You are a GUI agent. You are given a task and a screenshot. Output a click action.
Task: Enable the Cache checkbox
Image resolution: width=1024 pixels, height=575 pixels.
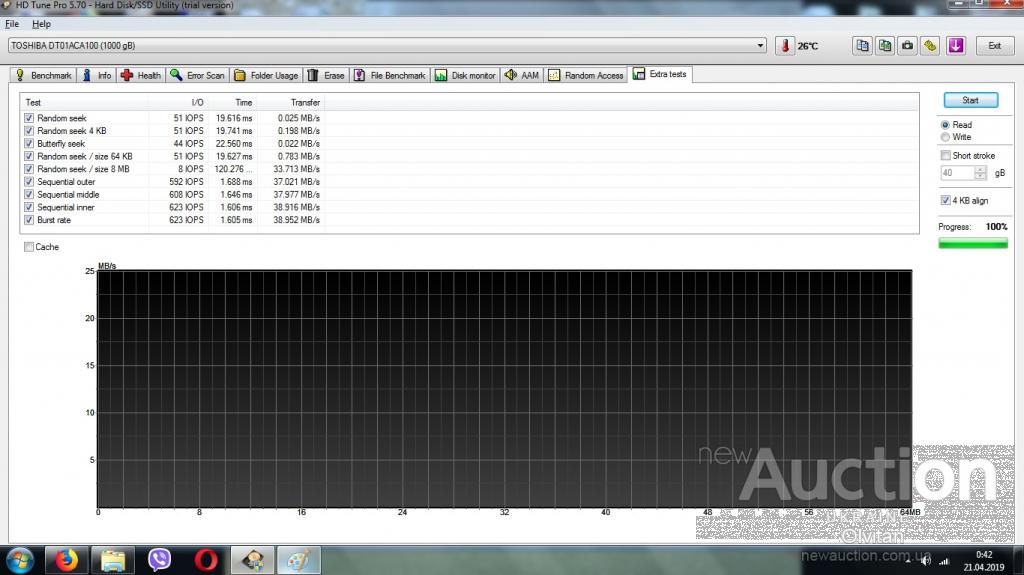click(29, 247)
